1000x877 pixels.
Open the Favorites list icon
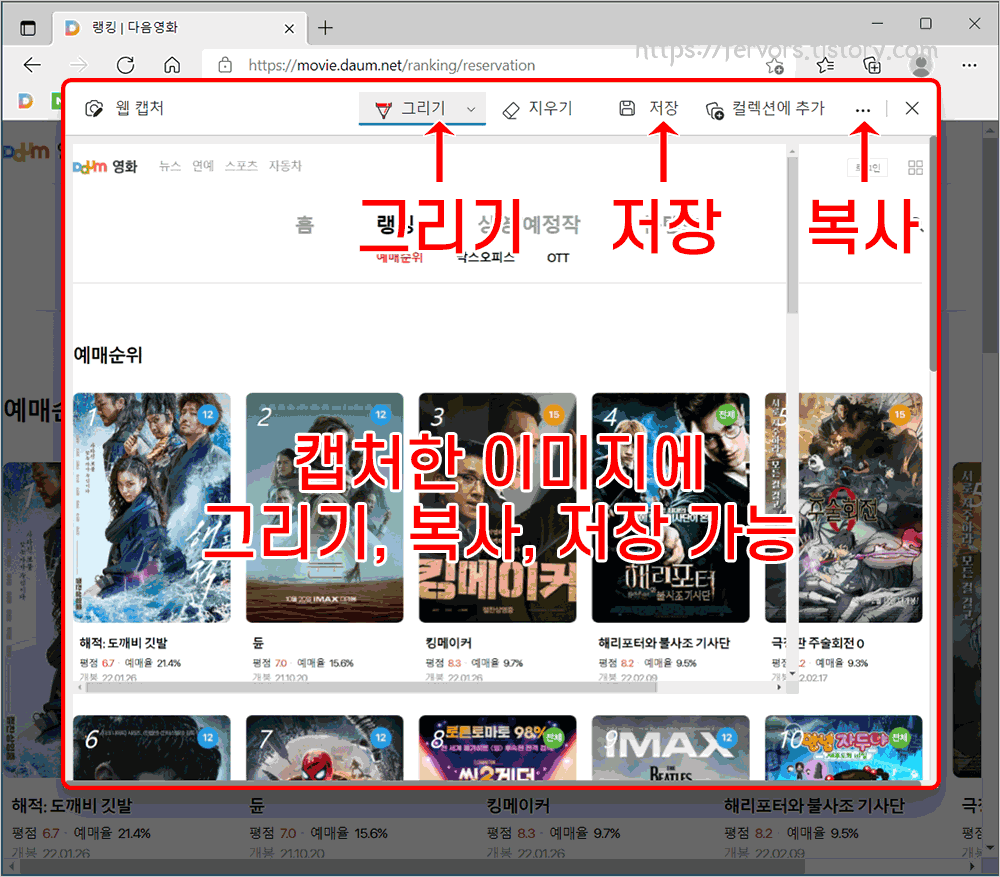(825, 65)
